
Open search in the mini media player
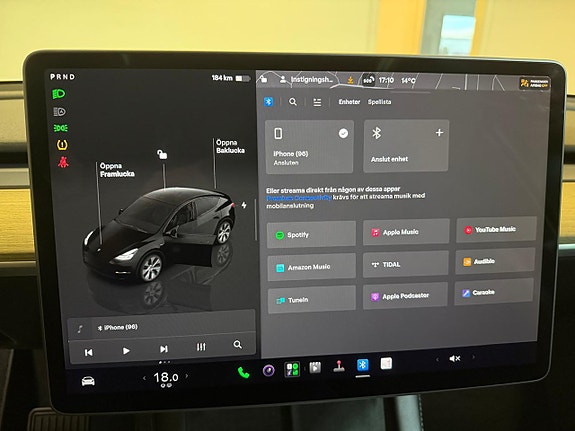[238, 344]
